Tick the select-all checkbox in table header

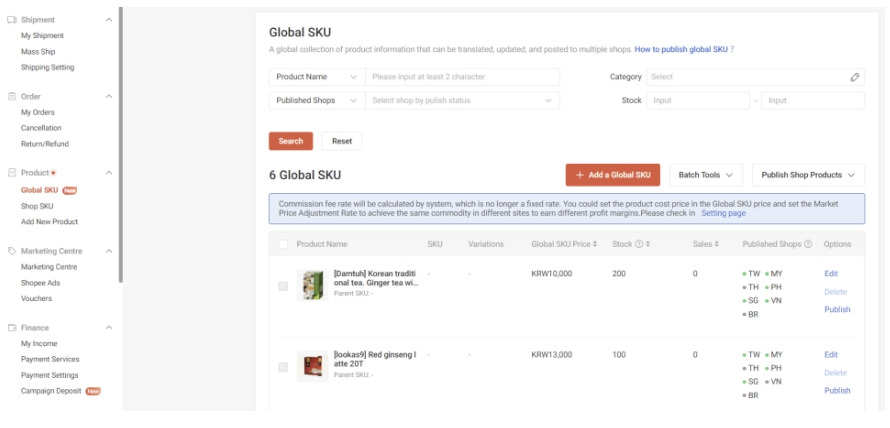point(283,244)
